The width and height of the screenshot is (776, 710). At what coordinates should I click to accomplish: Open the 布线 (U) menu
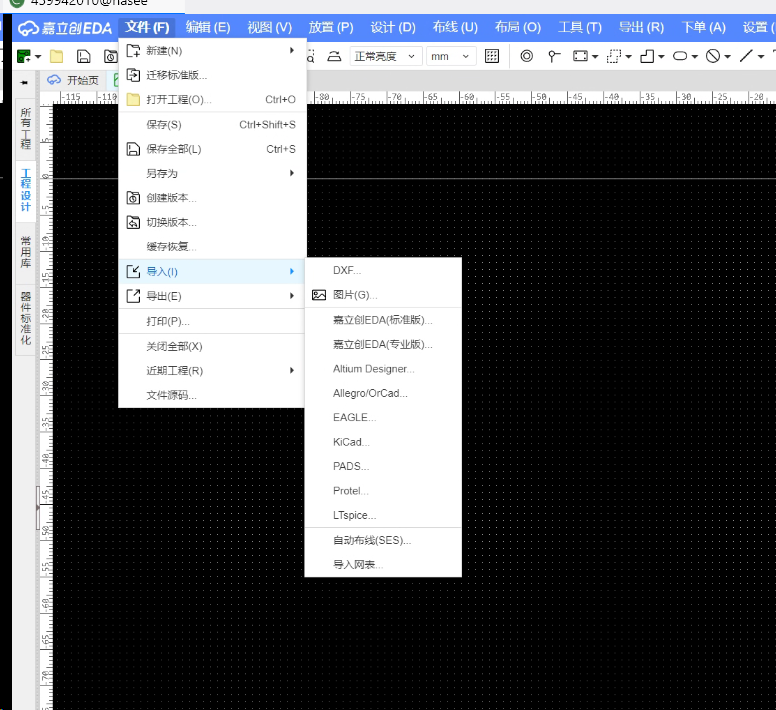[455, 27]
